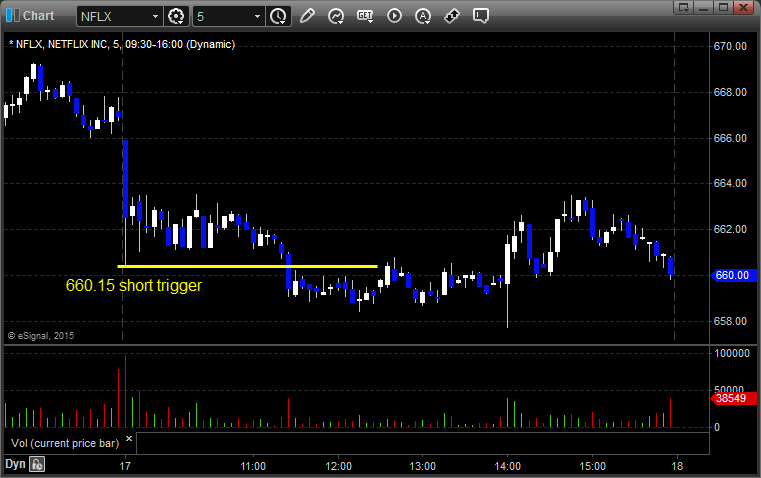761x478 pixels.
Task: Click the red 38549 volume marker
Action: (x=733, y=398)
